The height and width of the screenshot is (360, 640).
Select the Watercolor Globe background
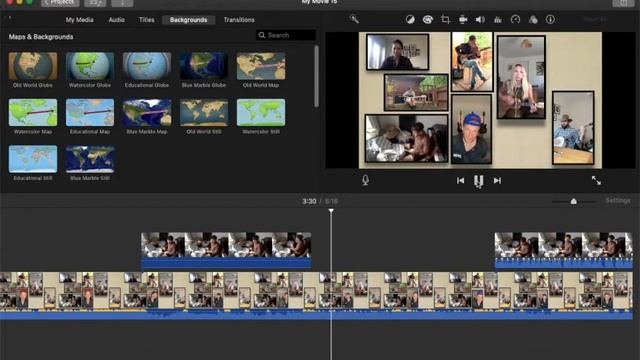point(90,66)
